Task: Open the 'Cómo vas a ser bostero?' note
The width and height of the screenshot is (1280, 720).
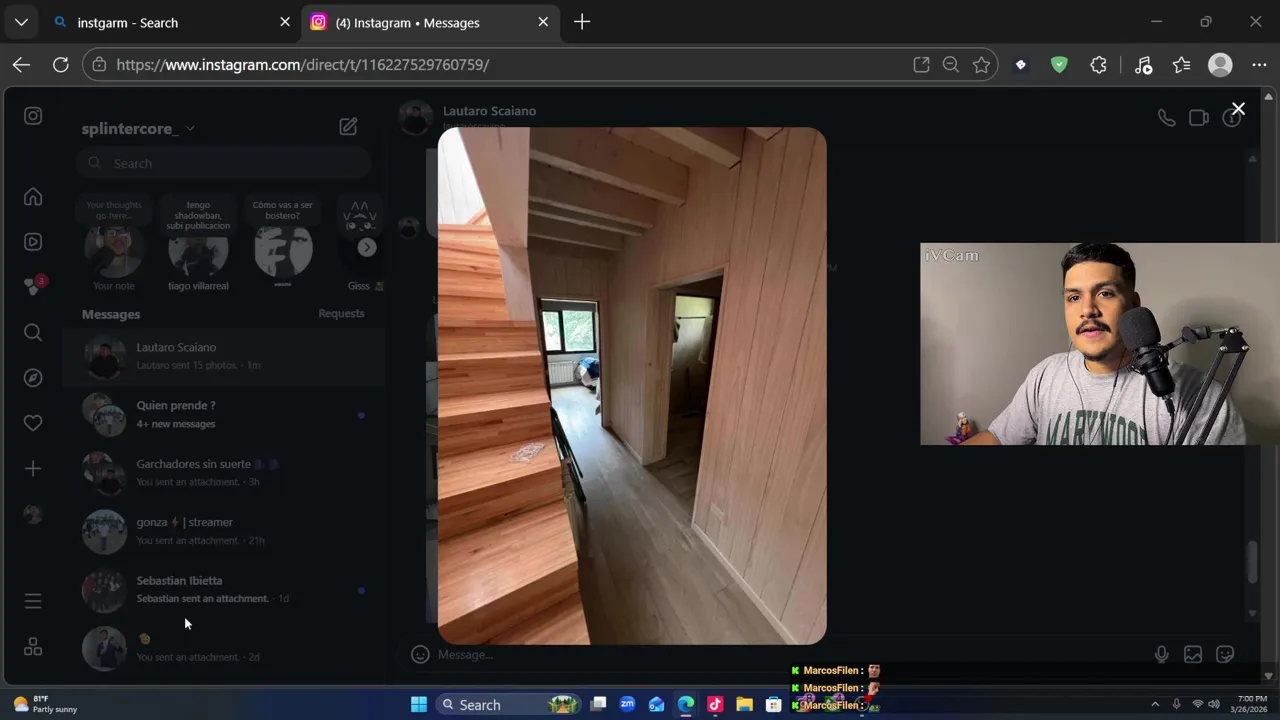Action: [x=283, y=245]
